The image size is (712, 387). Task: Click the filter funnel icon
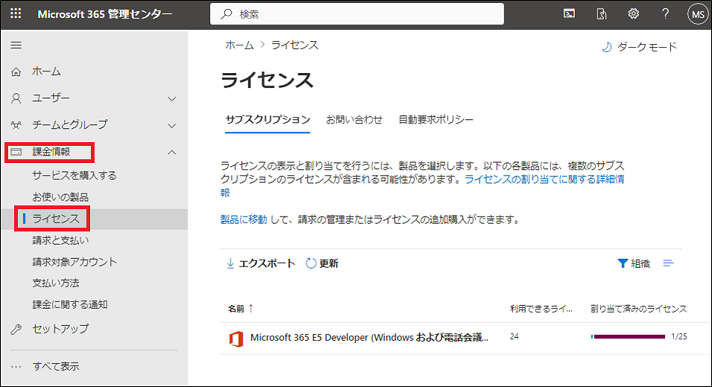623,263
